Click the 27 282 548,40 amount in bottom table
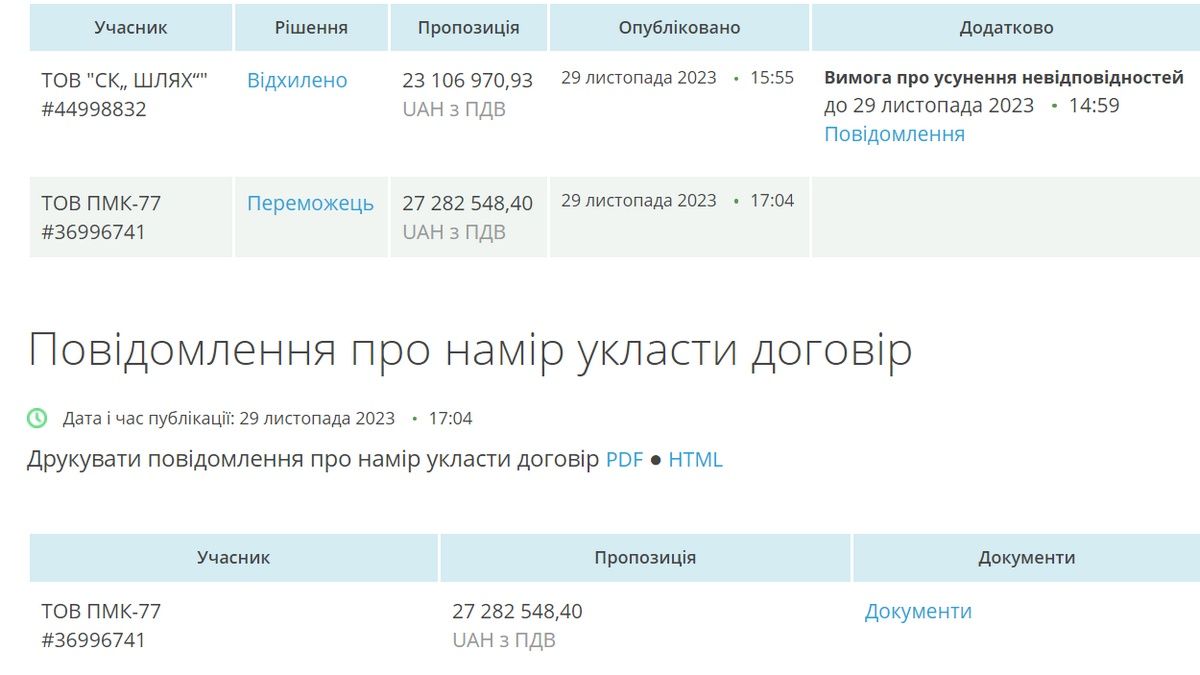This screenshot has width=1200, height=675. click(x=517, y=611)
